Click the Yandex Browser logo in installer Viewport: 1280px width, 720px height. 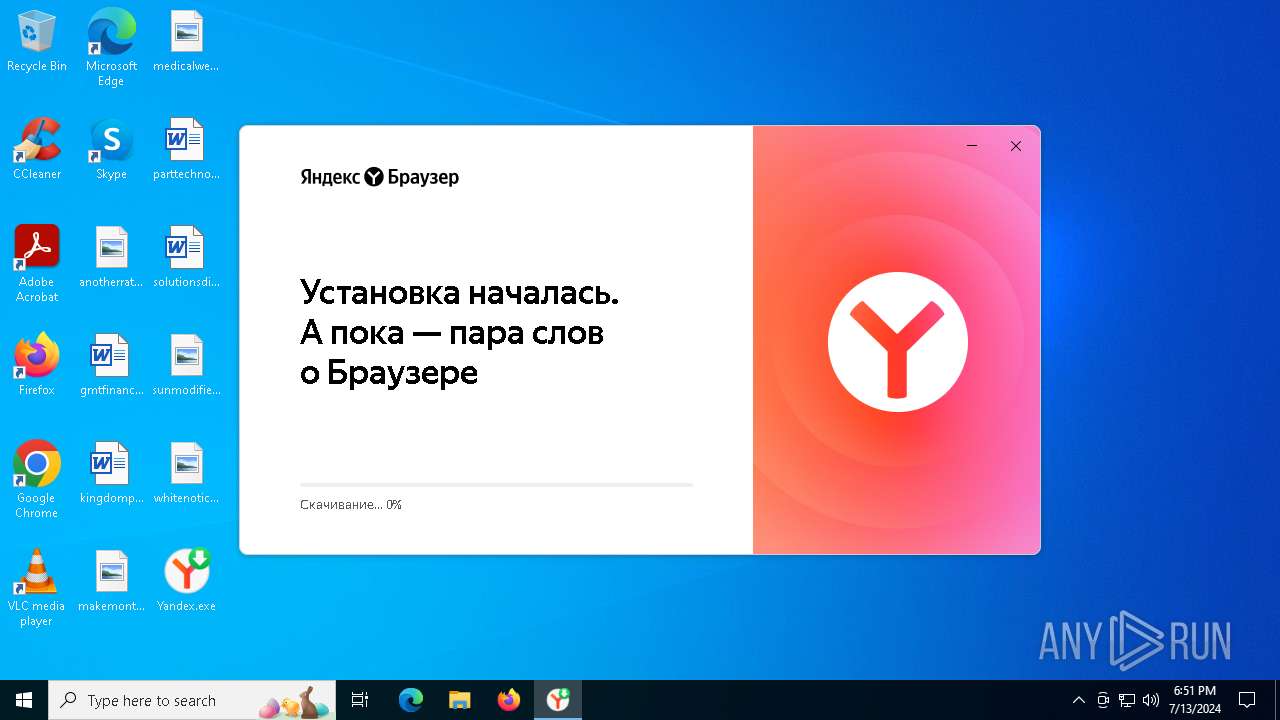point(380,177)
